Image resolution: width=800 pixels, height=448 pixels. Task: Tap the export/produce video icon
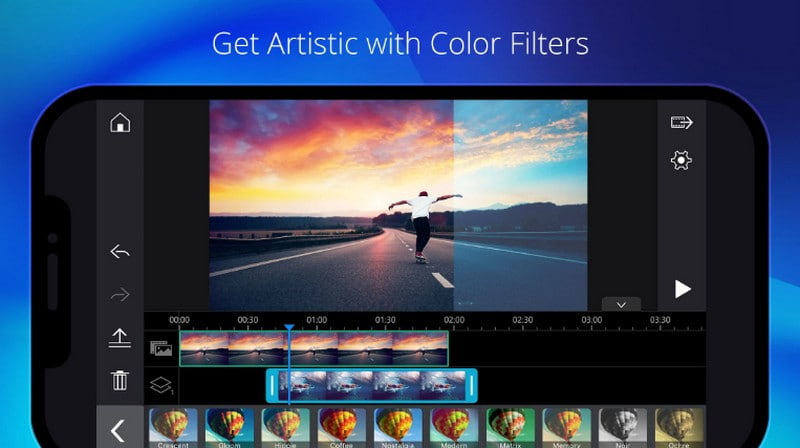(682, 123)
